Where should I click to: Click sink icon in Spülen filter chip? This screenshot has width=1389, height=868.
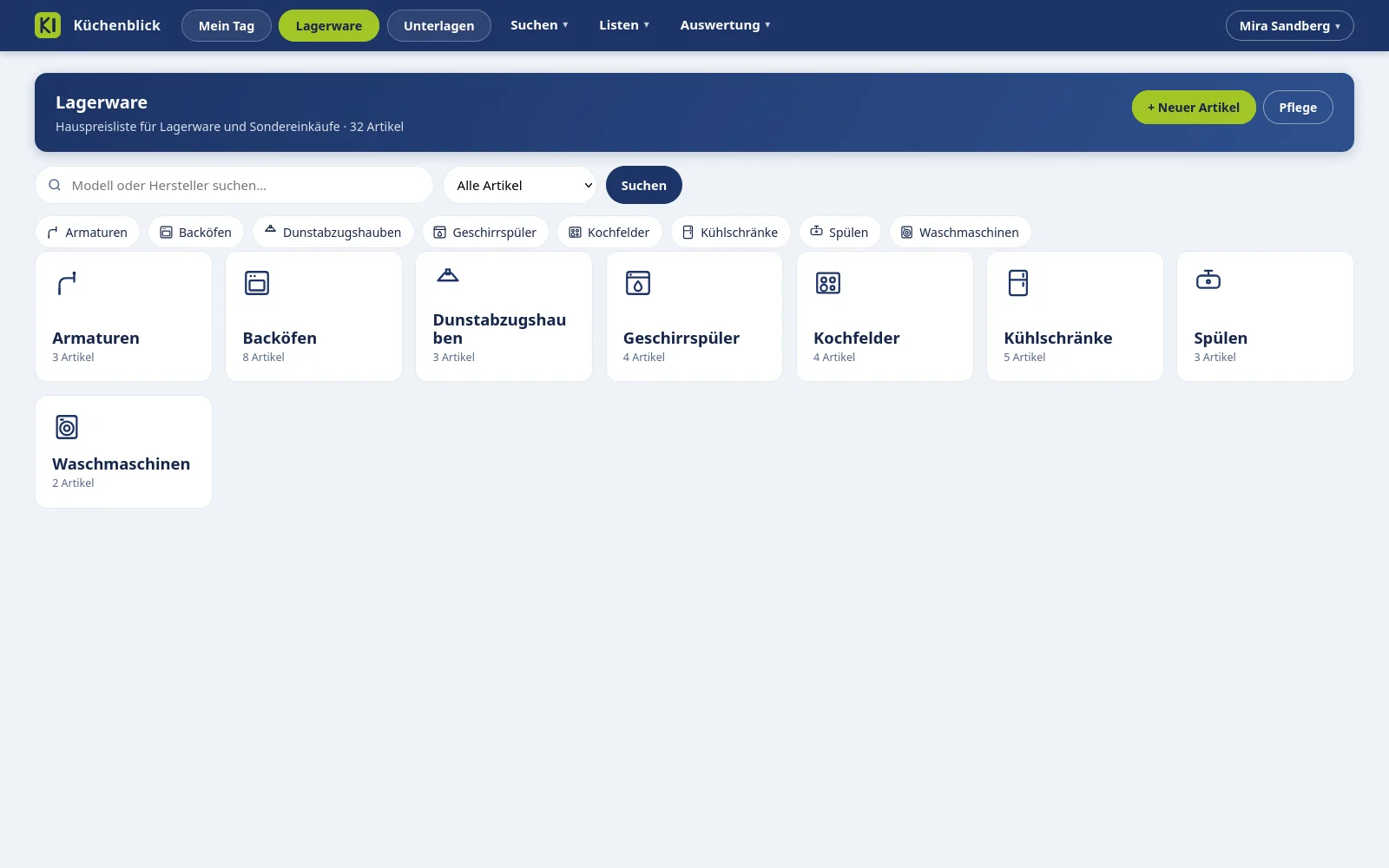(x=816, y=231)
